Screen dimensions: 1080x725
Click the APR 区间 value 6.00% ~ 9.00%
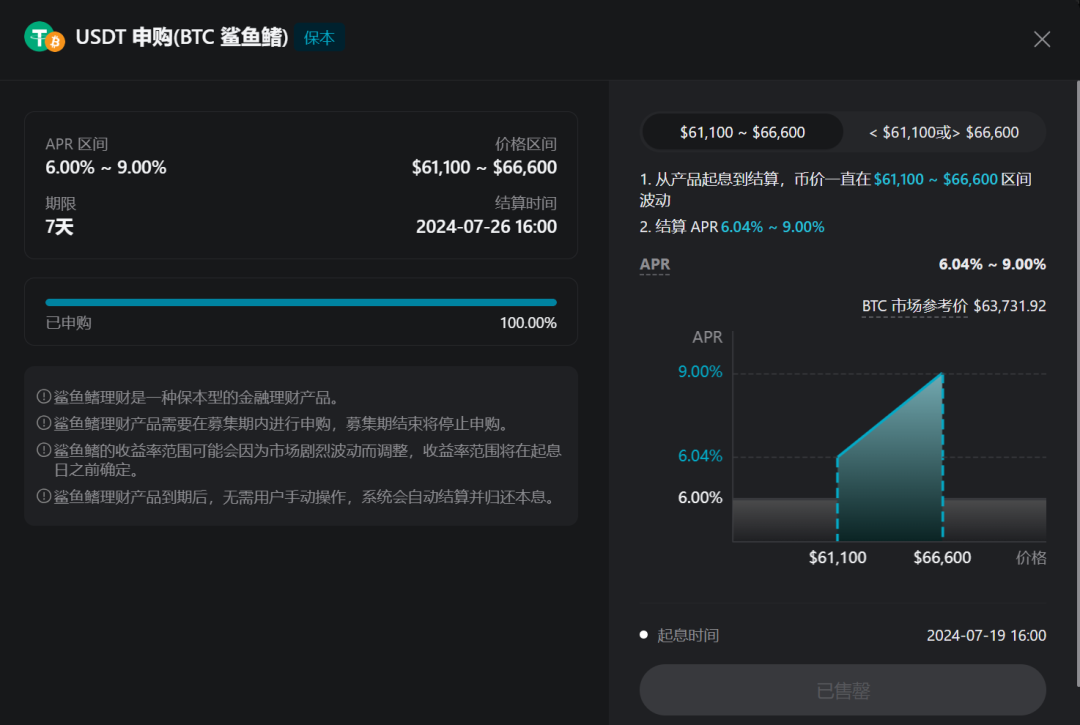(105, 167)
